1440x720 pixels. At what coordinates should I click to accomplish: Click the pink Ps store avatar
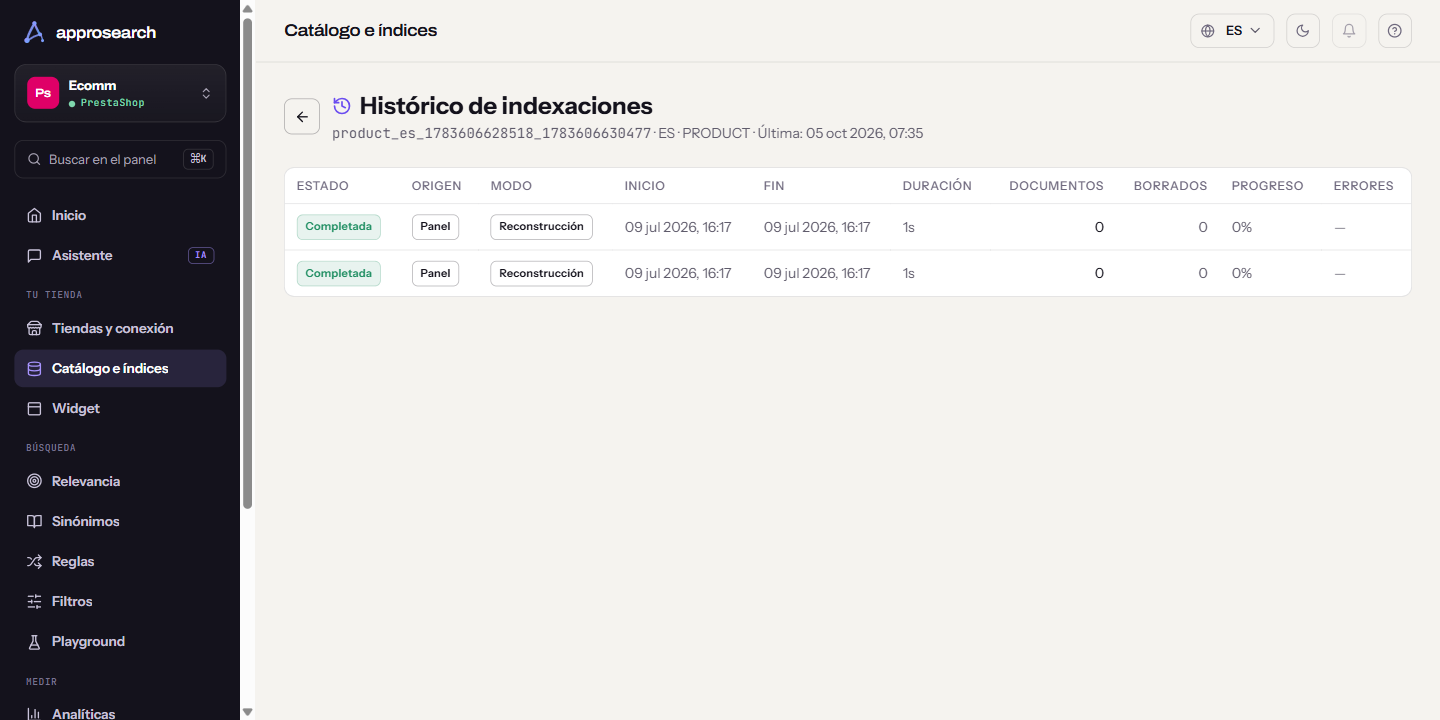coord(43,93)
